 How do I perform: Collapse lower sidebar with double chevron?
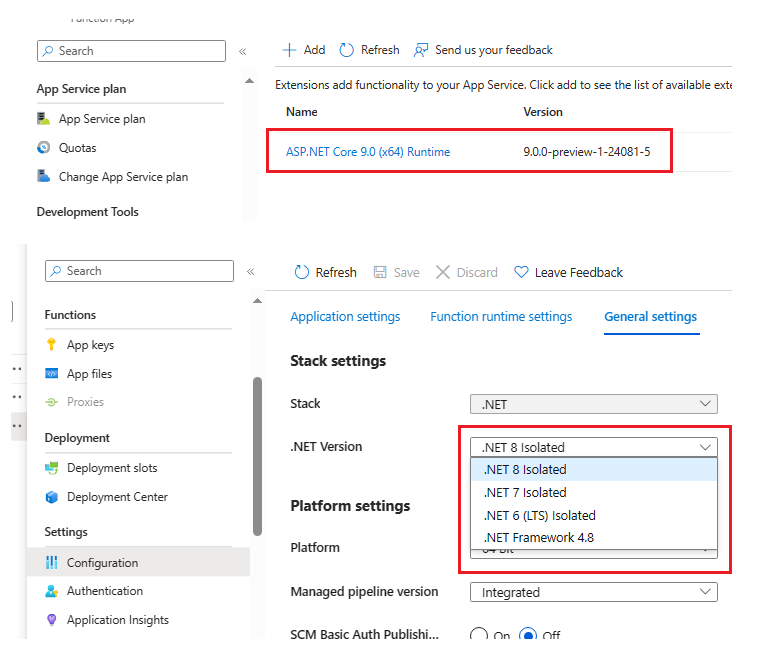tap(250, 272)
